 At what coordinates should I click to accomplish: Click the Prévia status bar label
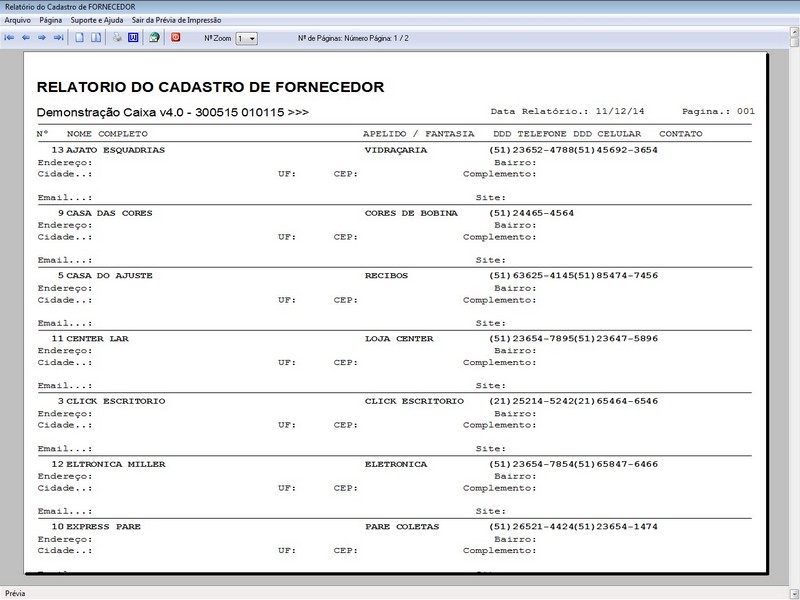[16, 593]
